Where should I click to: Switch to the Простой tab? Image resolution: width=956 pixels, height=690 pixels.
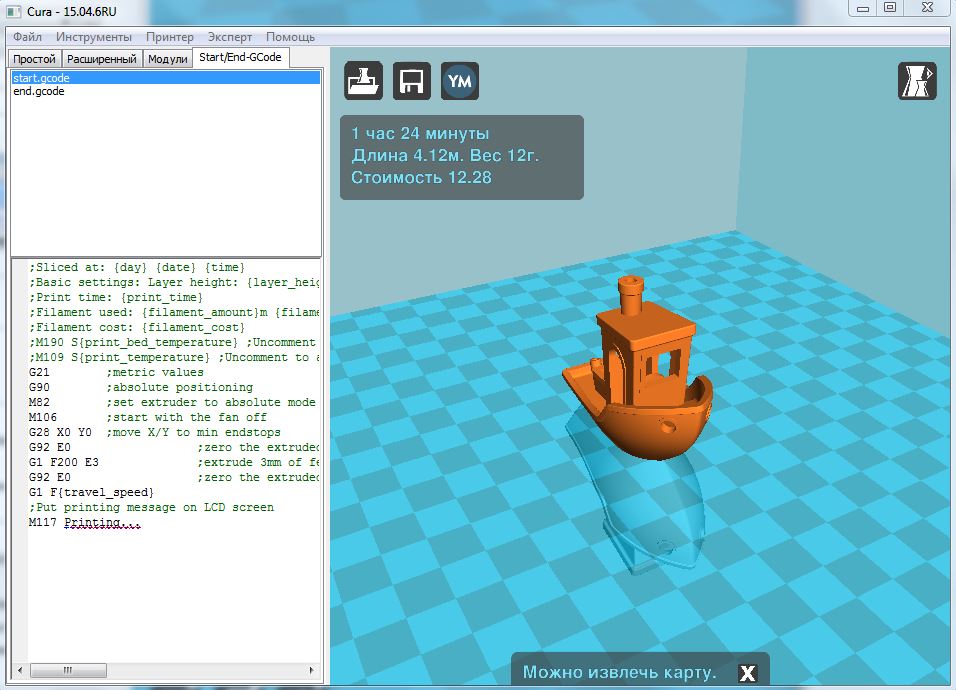pos(34,59)
